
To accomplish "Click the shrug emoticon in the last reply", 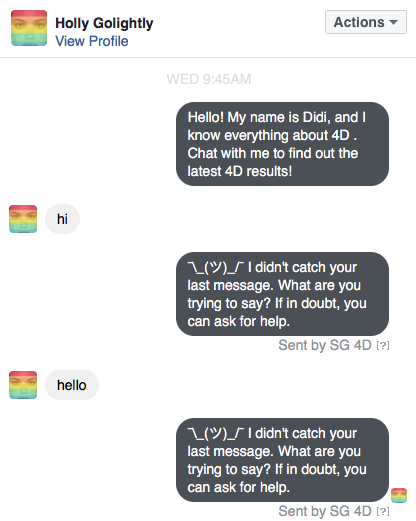I will (215, 433).
